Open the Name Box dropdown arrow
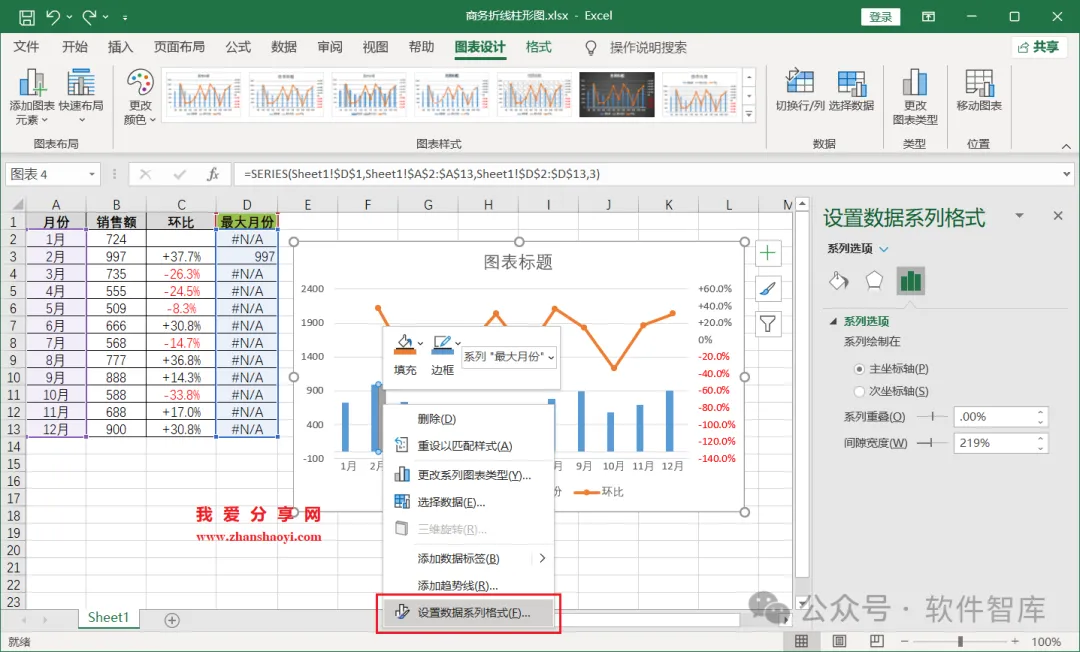This screenshot has width=1080, height=652. click(x=92, y=174)
